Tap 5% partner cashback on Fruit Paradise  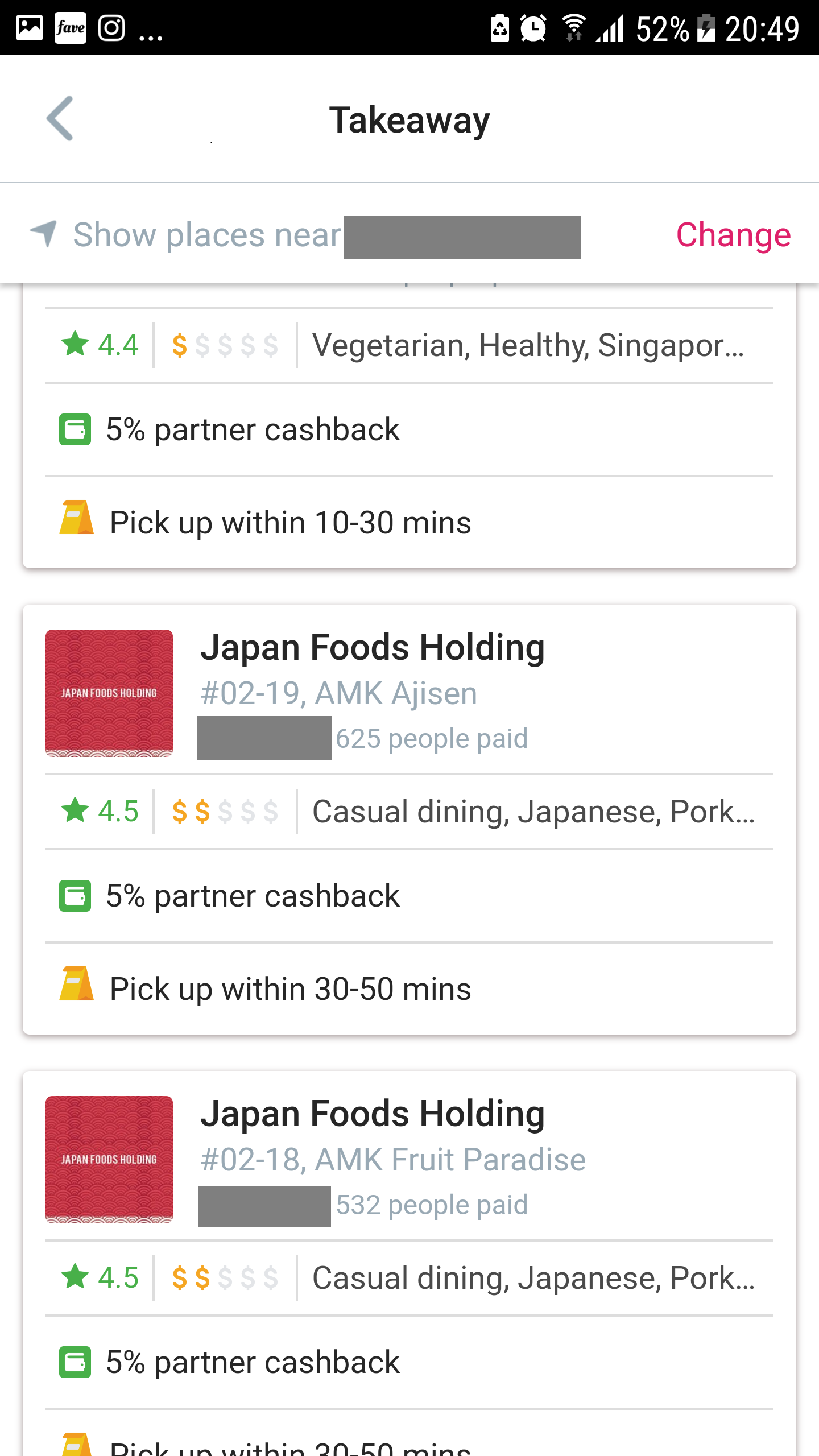[x=253, y=1362]
